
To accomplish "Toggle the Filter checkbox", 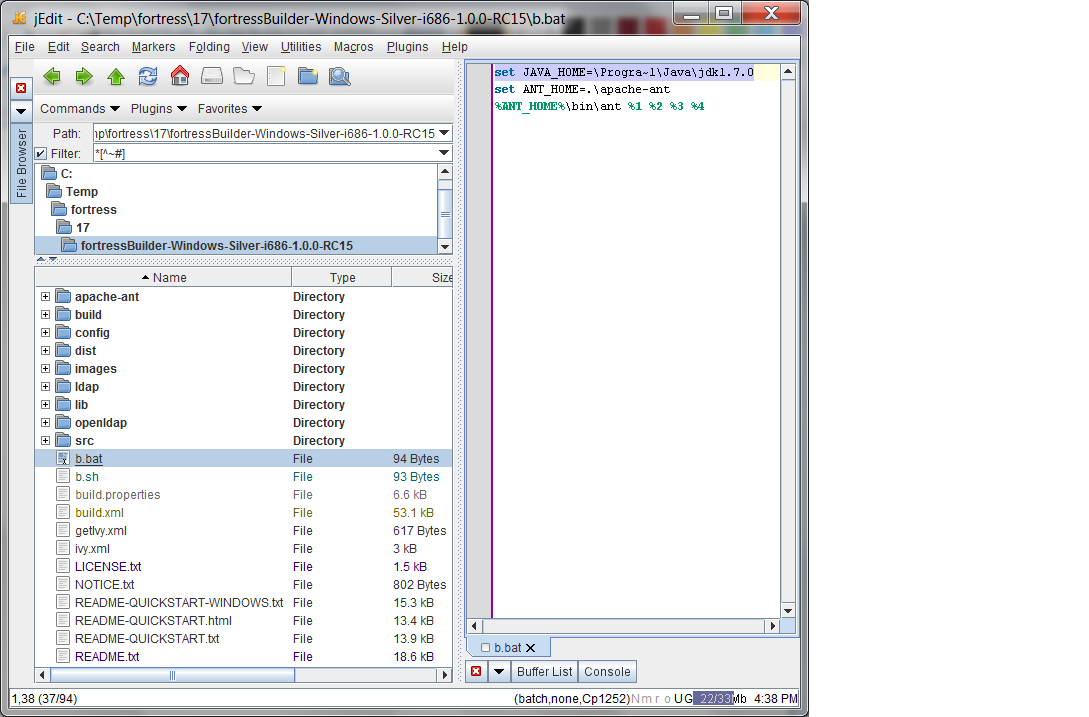I will (41, 153).
